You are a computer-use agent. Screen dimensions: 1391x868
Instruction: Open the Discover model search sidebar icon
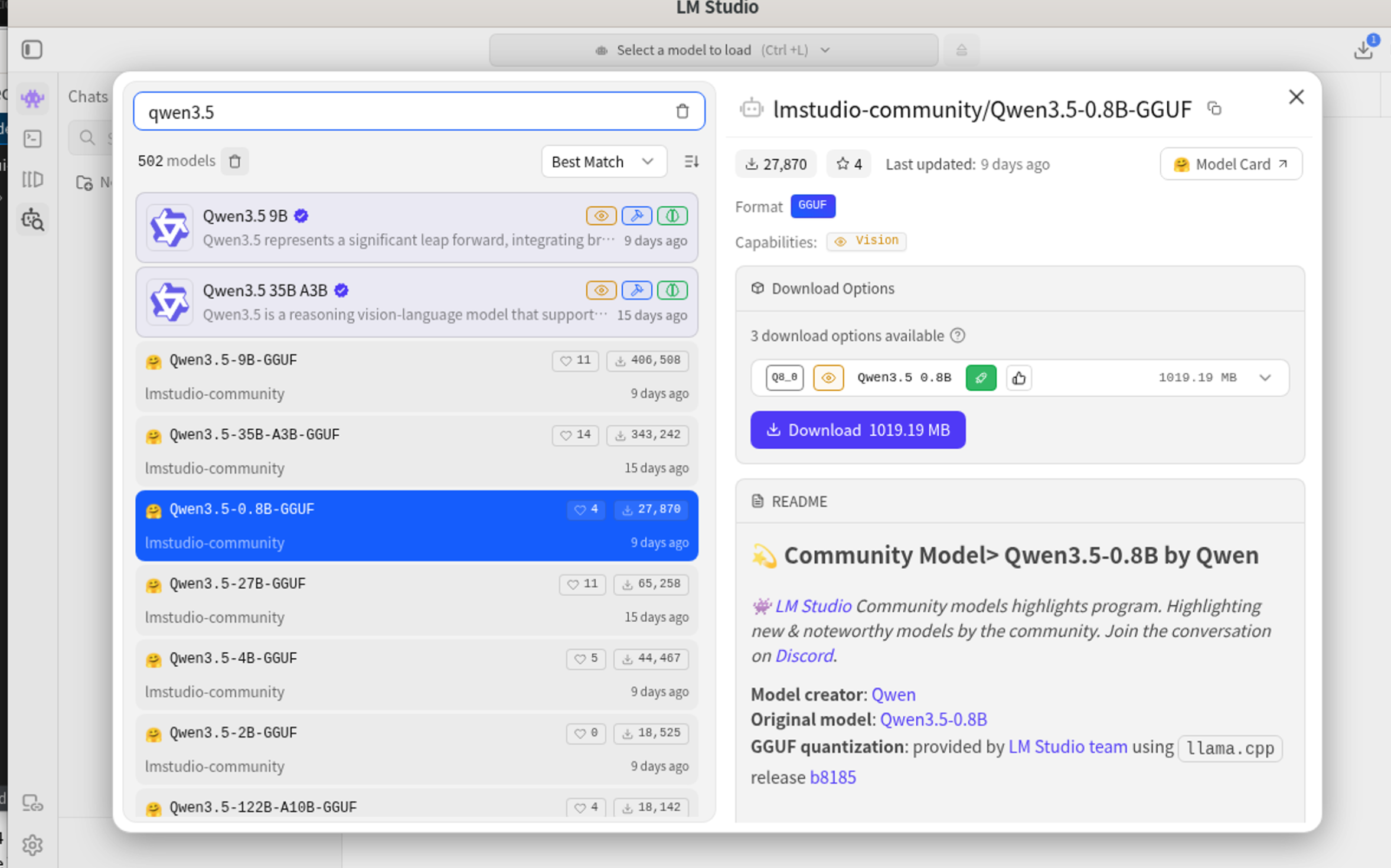click(x=32, y=220)
